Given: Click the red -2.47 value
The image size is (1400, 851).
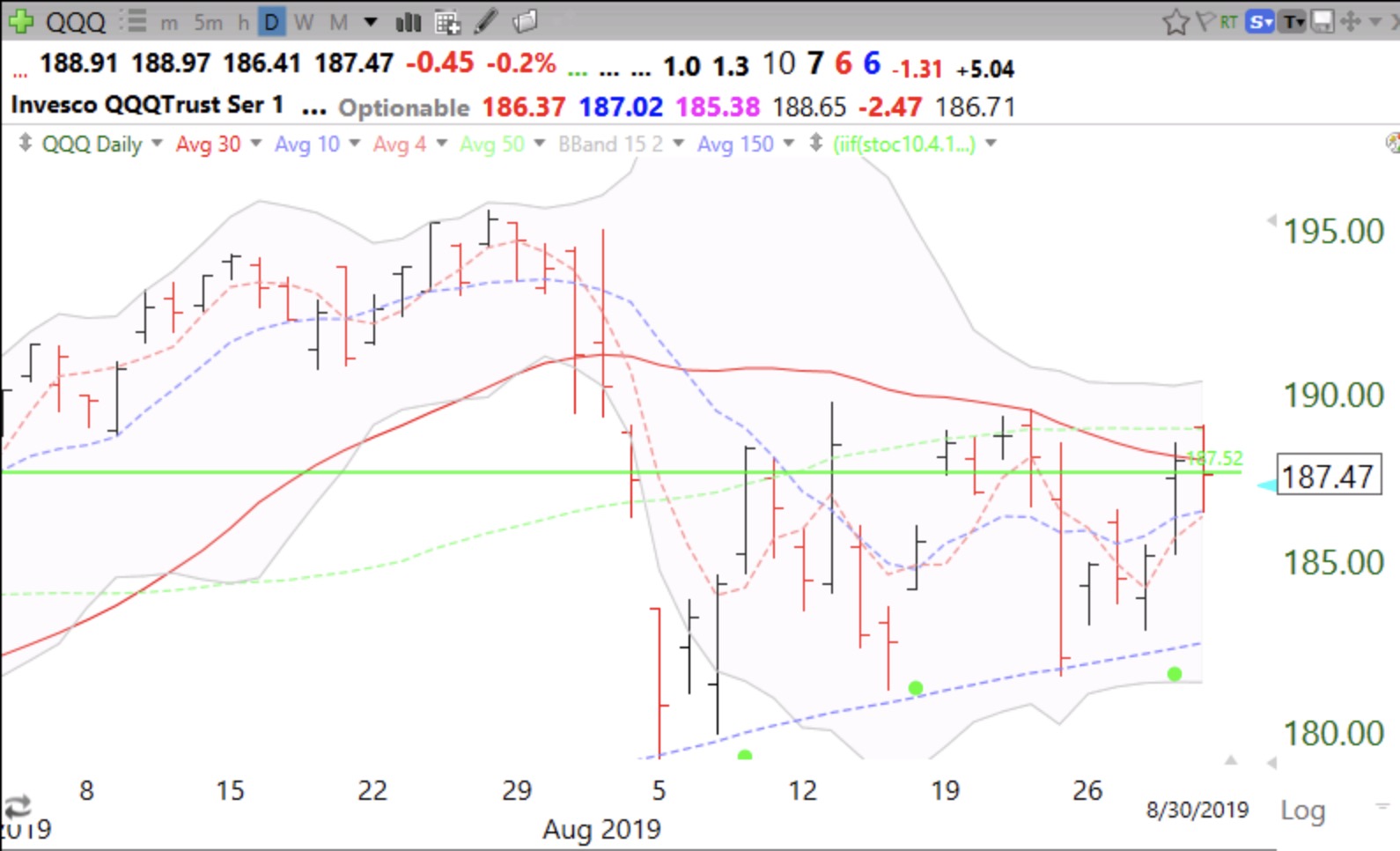Looking at the screenshot, I should (x=890, y=107).
